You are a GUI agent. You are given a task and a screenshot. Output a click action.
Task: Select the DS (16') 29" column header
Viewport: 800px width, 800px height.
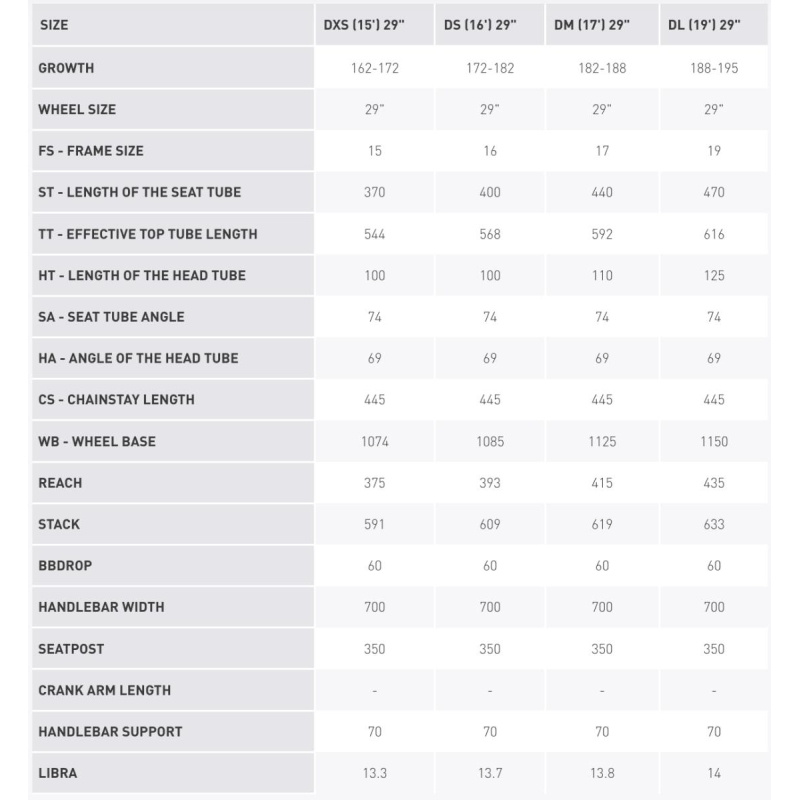pyautogui.click(x=480, y=24)
